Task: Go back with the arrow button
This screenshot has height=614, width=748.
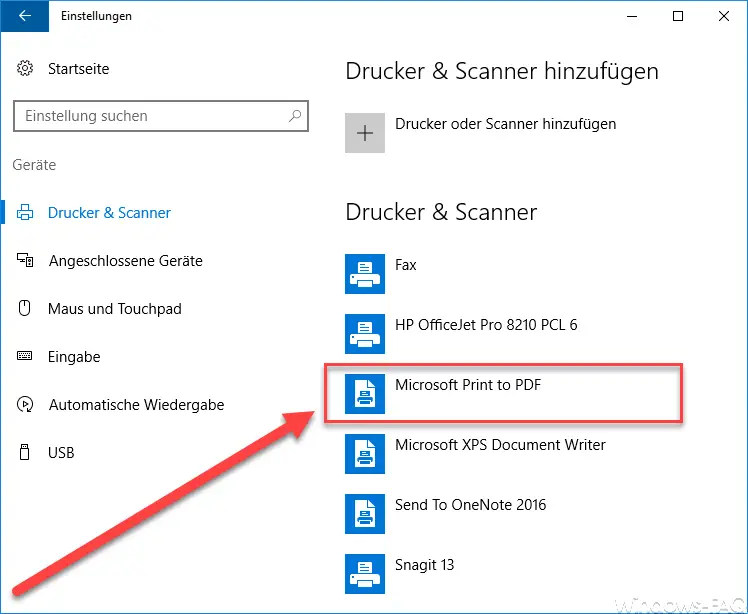Action: [x=24, y=16]
